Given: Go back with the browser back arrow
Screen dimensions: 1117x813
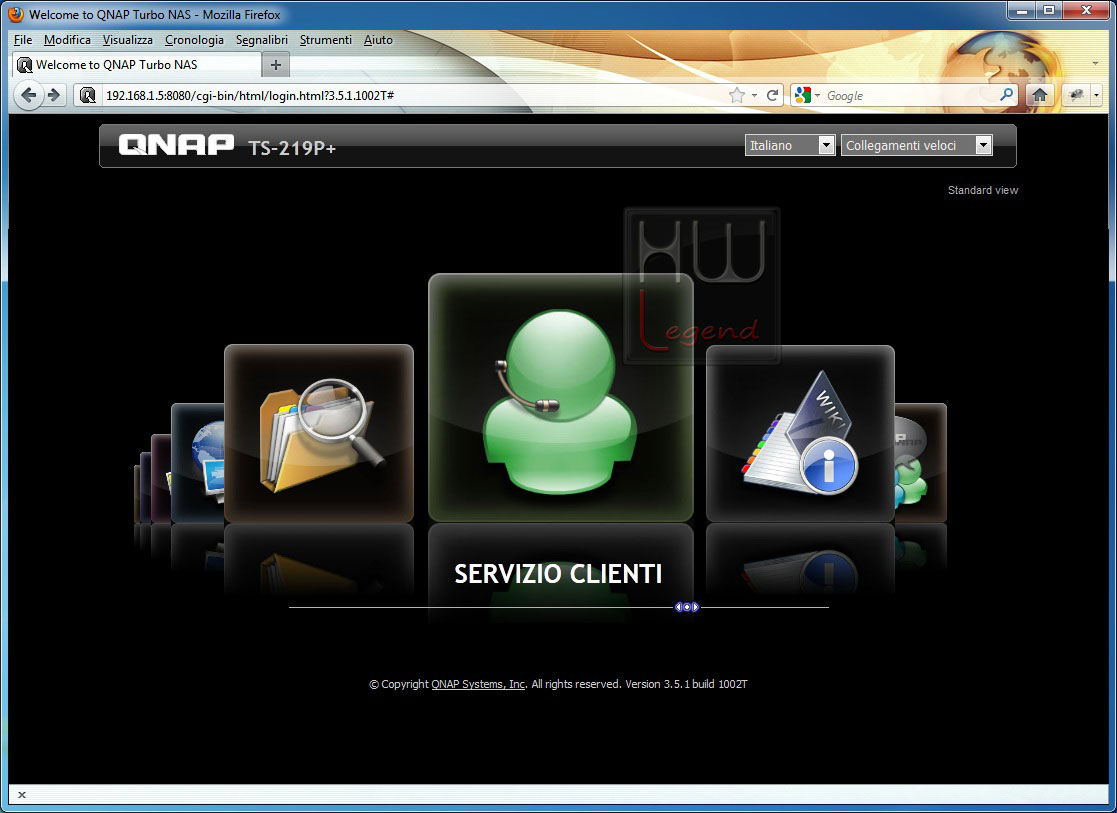Looking at the screenshot, I should 28,95.
